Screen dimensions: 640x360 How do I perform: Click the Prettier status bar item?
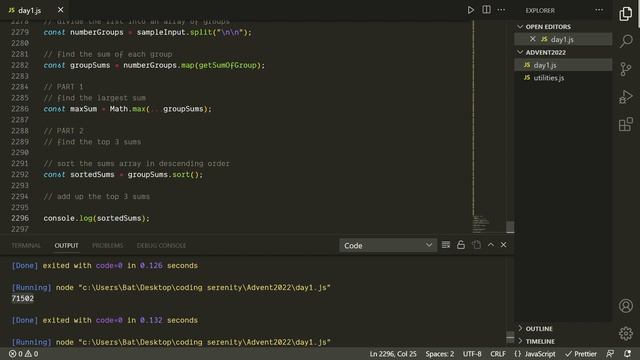(581, 354)
